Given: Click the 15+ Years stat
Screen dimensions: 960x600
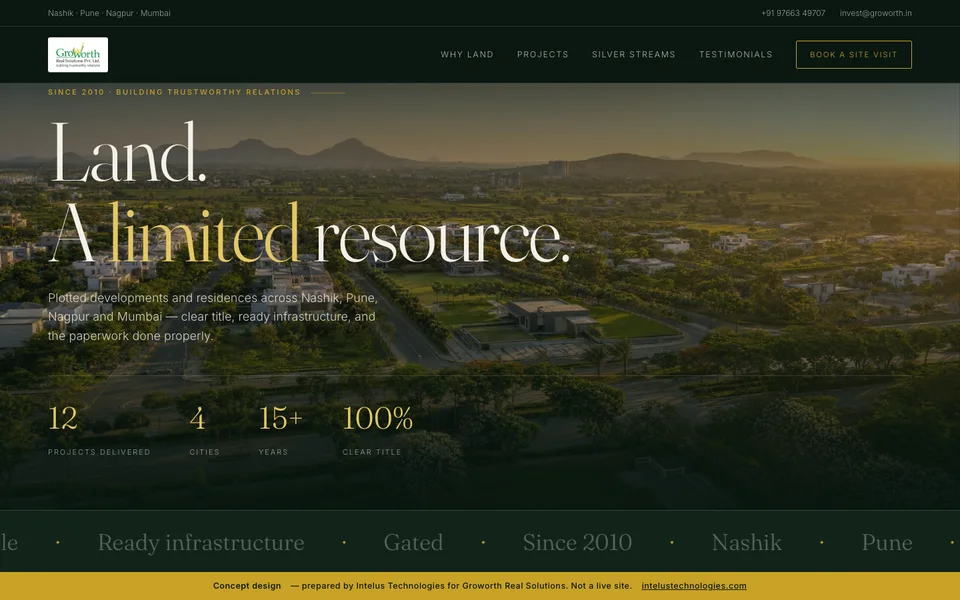Looking at the screenshot, I should coord(280,430).
